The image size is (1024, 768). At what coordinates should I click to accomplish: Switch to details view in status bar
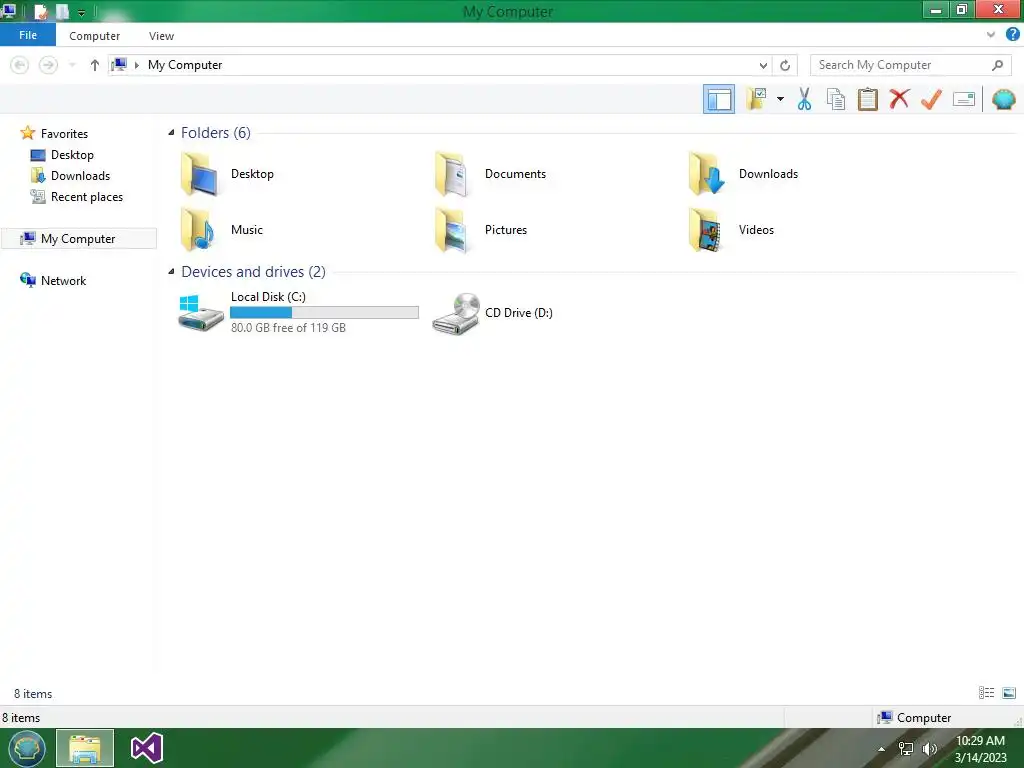coord(986,693)
